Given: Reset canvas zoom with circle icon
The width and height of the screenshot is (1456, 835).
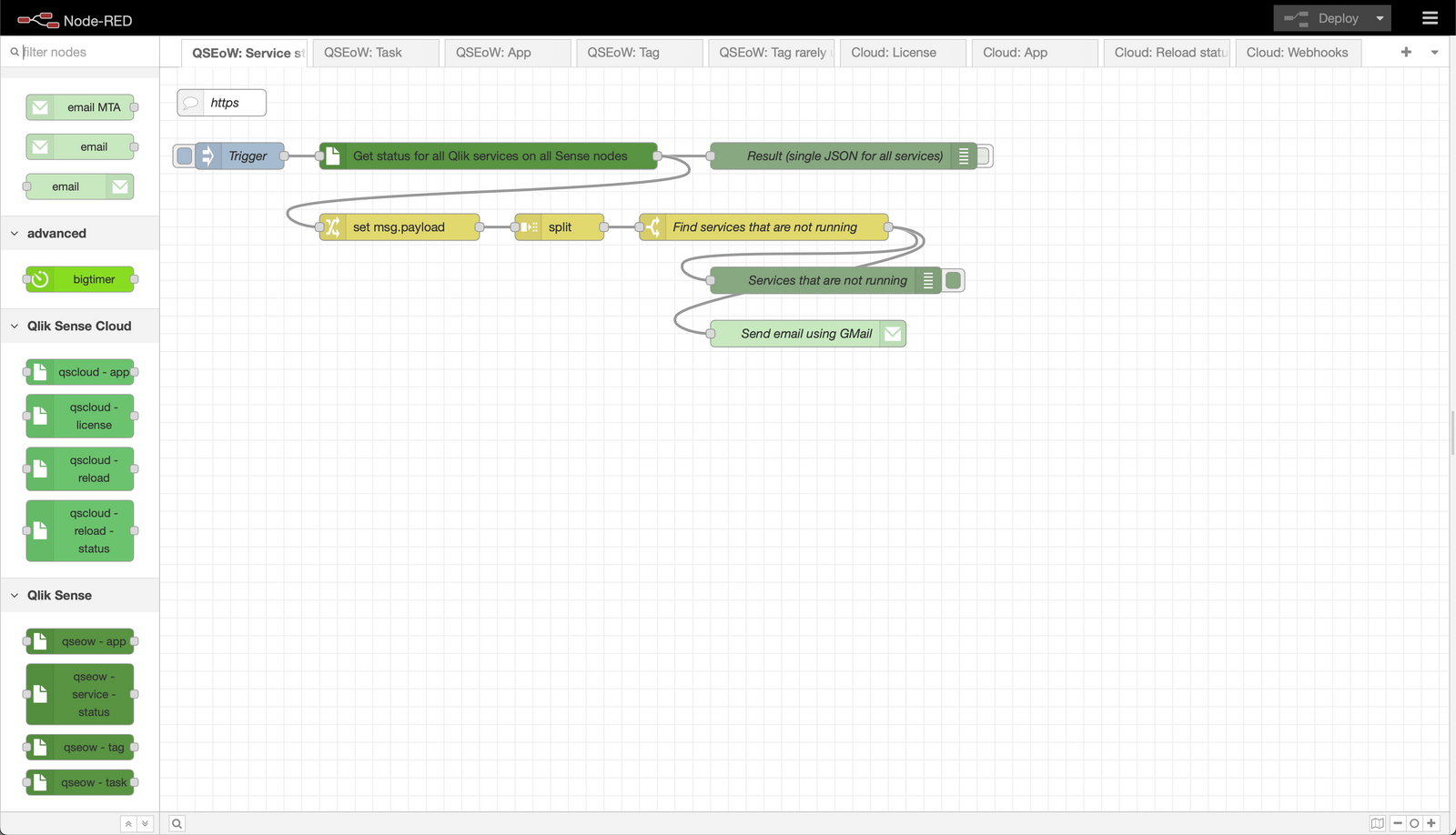Looking at the screenshot, I should click(1414, 823).
